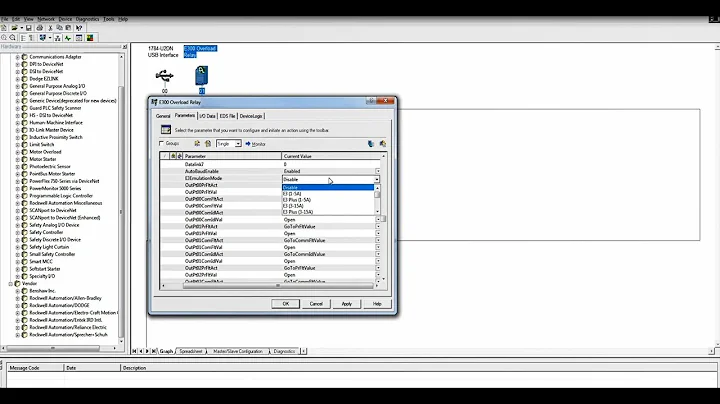Click the green waveform diagnostics icon
Viewport: 720px width, 404px height.
(x=68, y=38)
